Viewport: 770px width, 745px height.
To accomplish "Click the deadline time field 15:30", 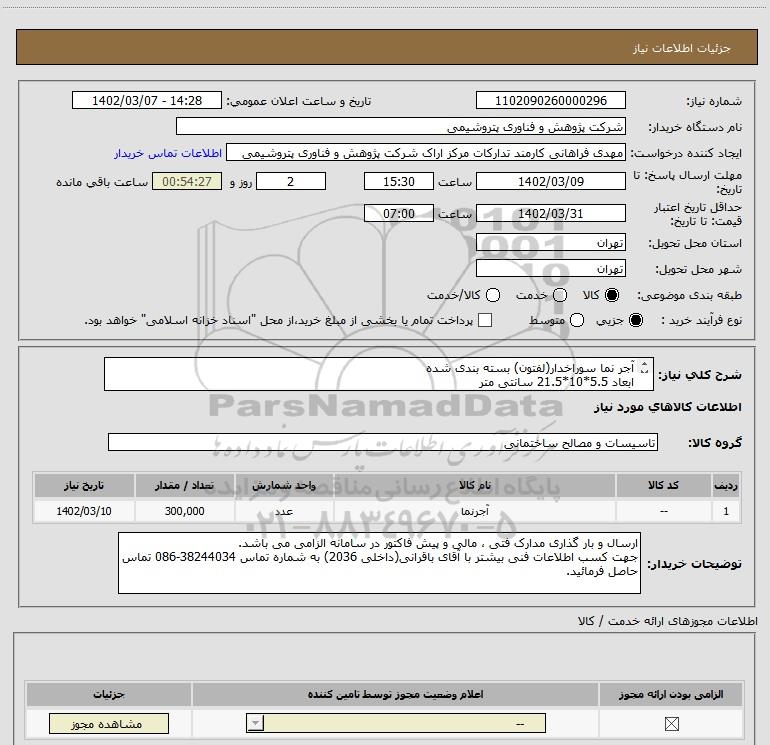I will 399,181.
